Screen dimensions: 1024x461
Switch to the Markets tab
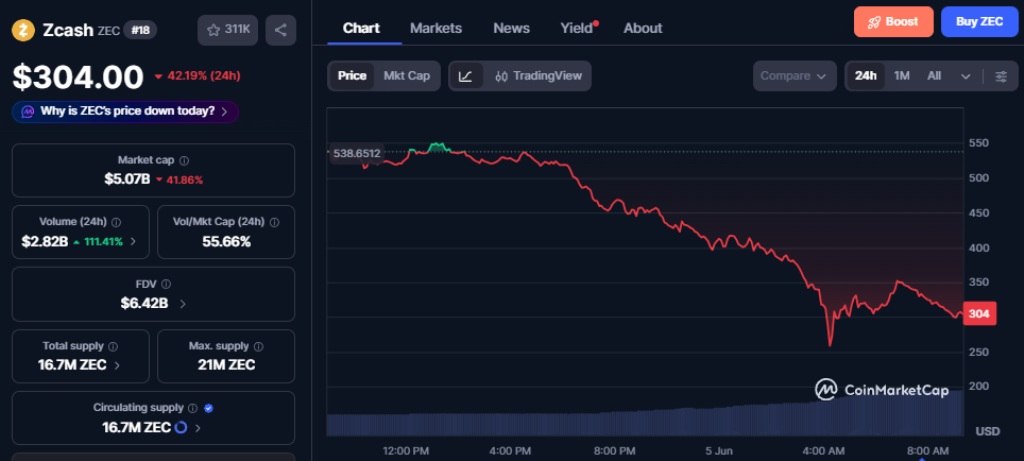436,28
